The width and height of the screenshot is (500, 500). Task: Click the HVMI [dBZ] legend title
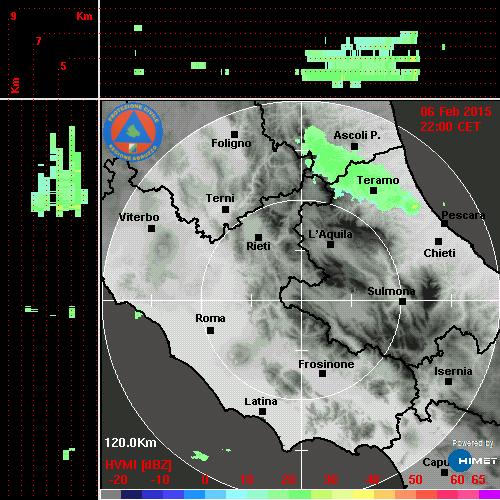tap(138, 465)
